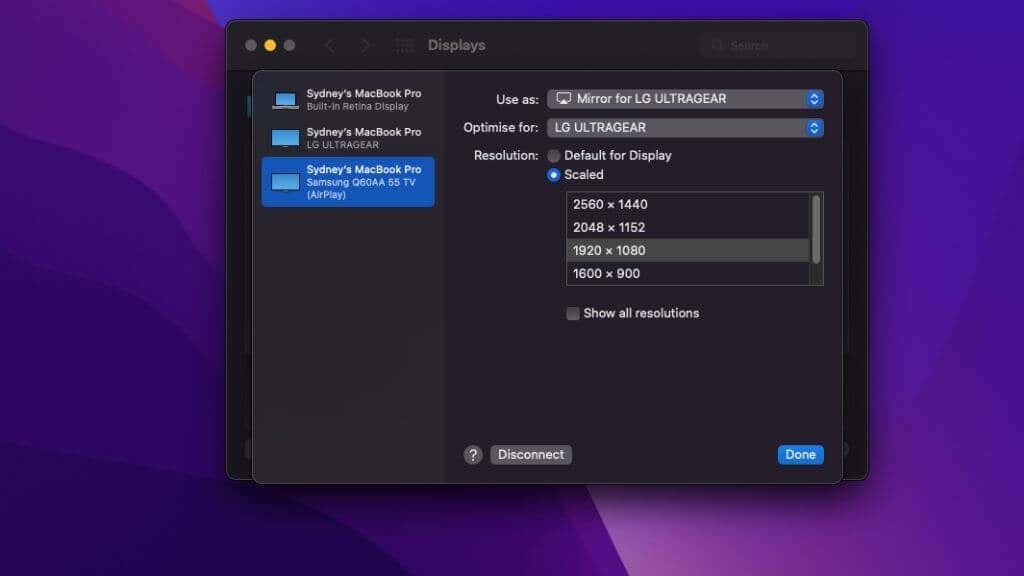This screenshot has height=576, width=1024.
Task: Click the search magnifier icon
Action: tap(717, 45)
